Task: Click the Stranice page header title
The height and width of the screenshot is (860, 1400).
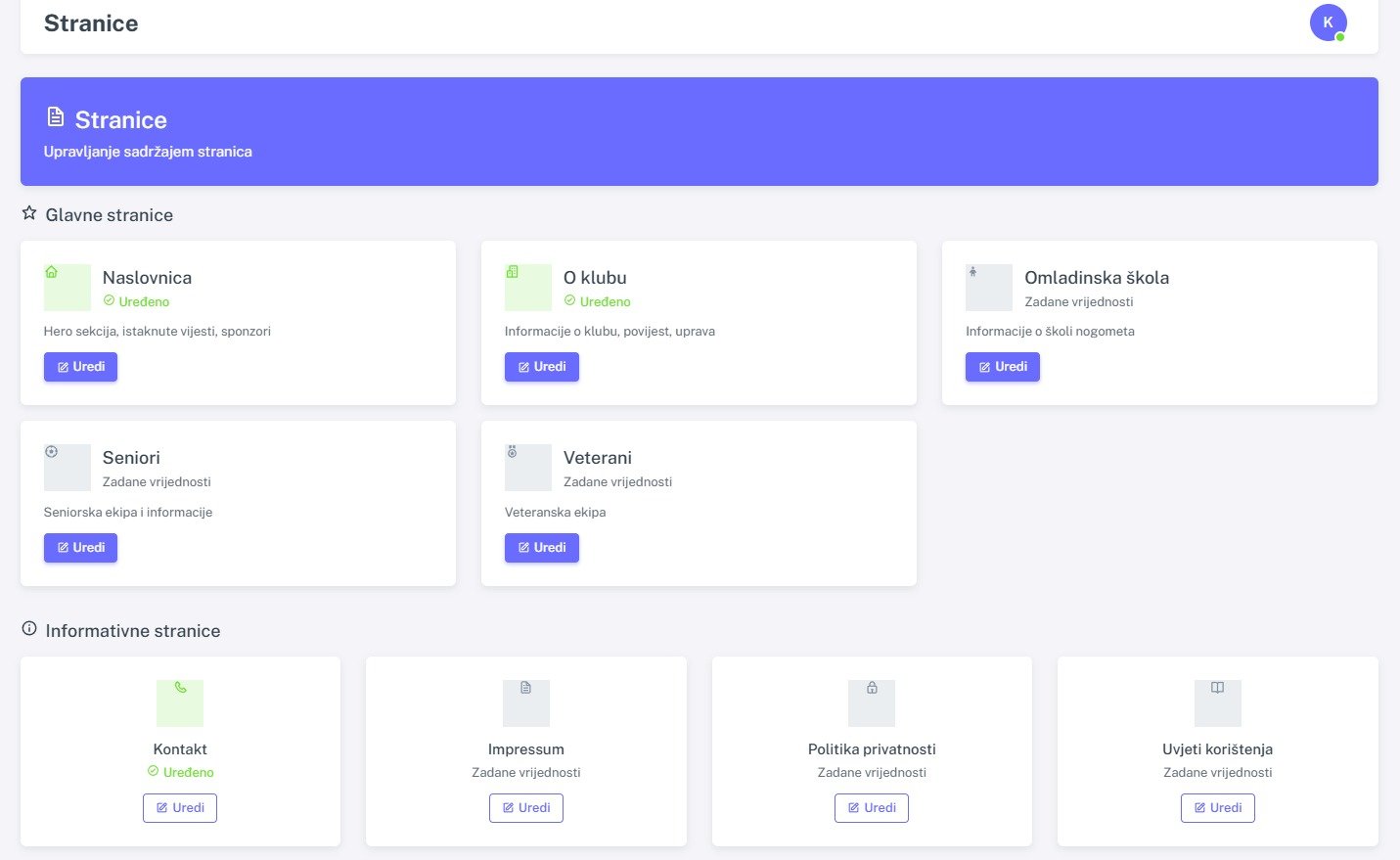Action: coord(91,23)
